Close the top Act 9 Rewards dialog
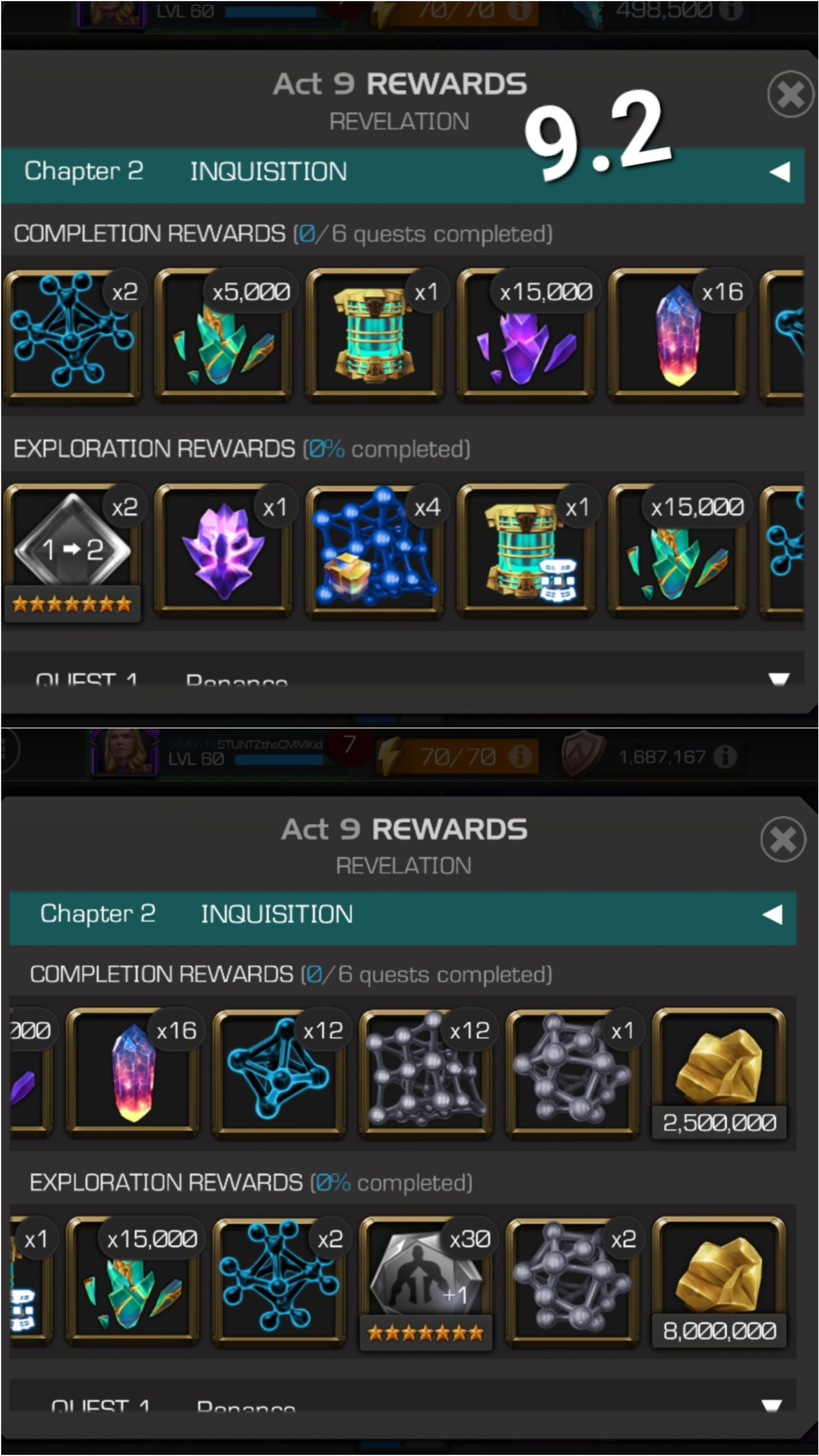This screenshot has height=1456, width=819. tap(790, 94)
